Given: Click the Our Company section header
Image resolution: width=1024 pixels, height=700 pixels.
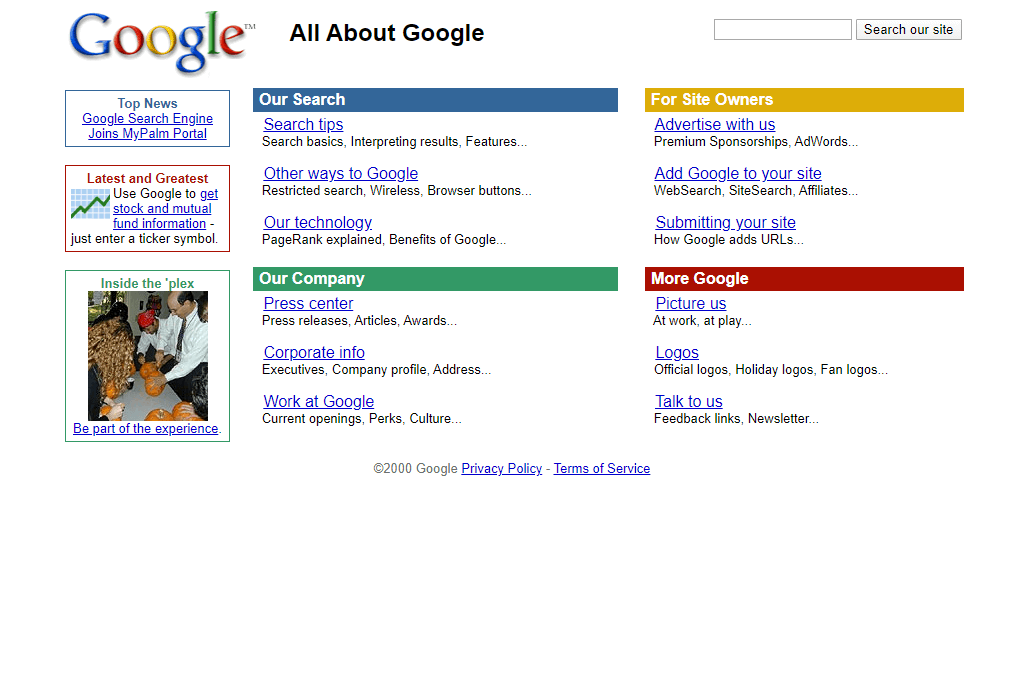Looking at the screenshot, I should tap(435, 279).
